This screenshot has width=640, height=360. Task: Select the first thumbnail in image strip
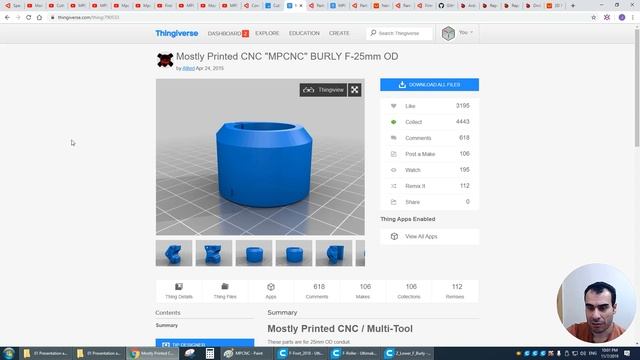(174, 253)
